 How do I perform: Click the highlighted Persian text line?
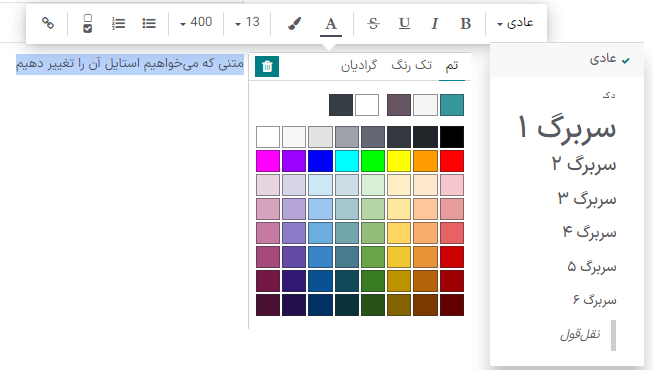coord(130,64)
